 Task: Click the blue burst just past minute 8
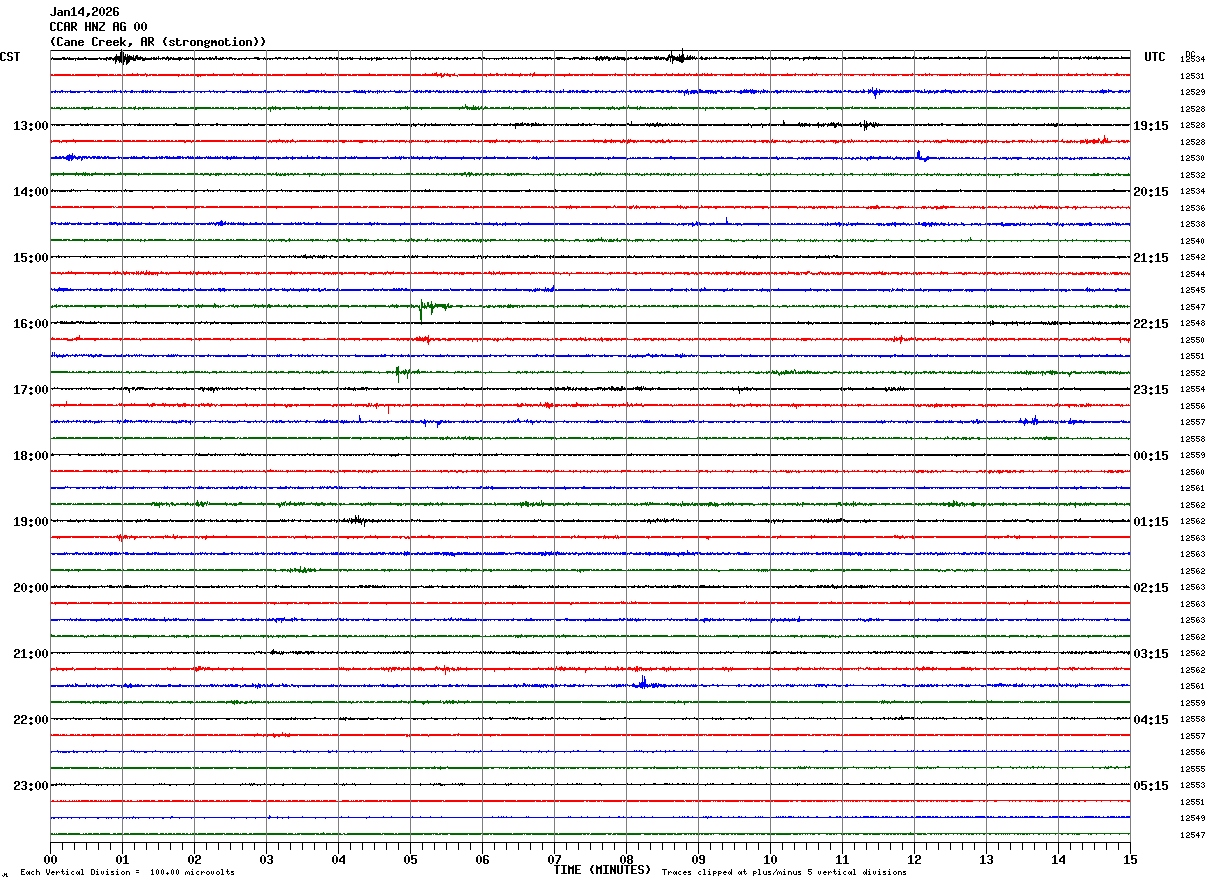pos(643,683)
